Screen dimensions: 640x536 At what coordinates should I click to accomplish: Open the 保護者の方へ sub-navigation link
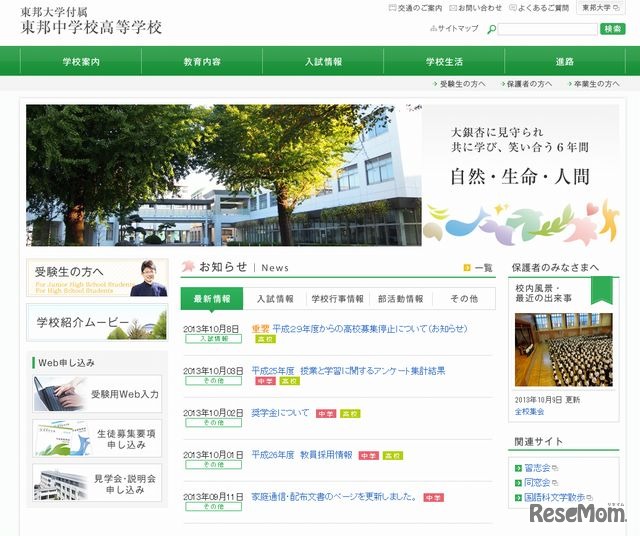pyautogui.click(x=527, y=84)
